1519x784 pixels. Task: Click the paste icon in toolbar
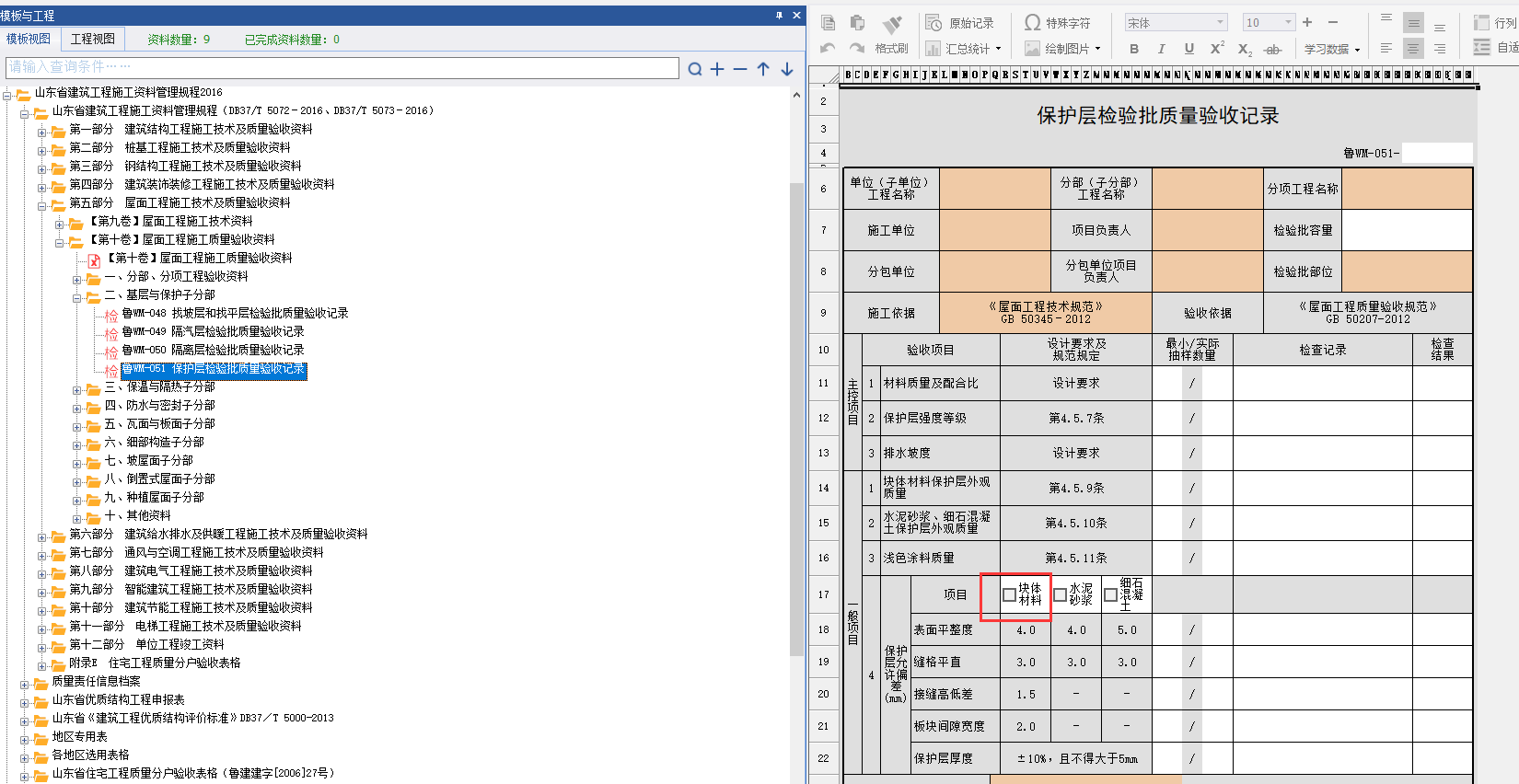tap(857, 23)
